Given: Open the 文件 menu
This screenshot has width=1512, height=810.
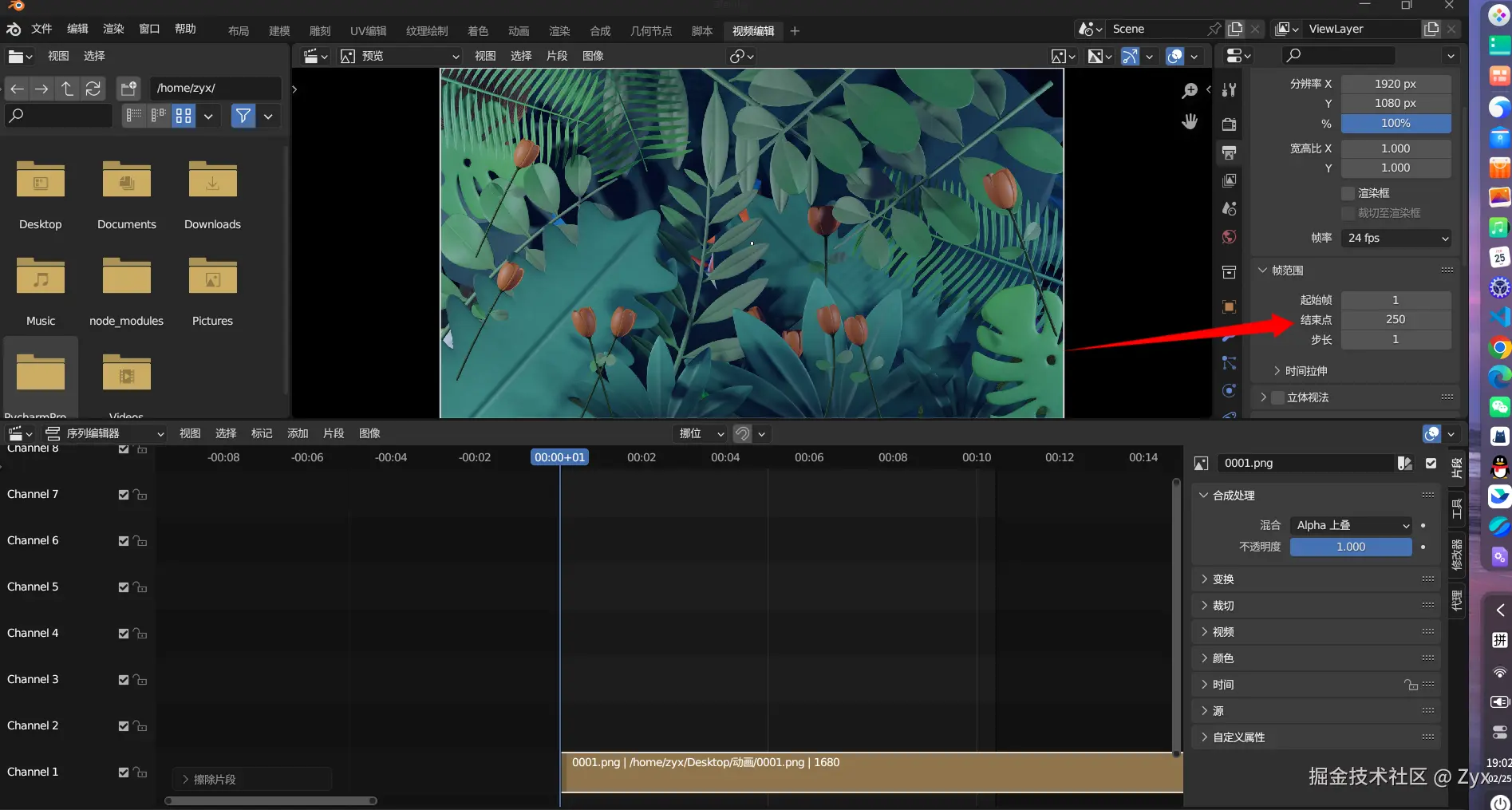Looking at the screenshot, I should click(41, 29).
